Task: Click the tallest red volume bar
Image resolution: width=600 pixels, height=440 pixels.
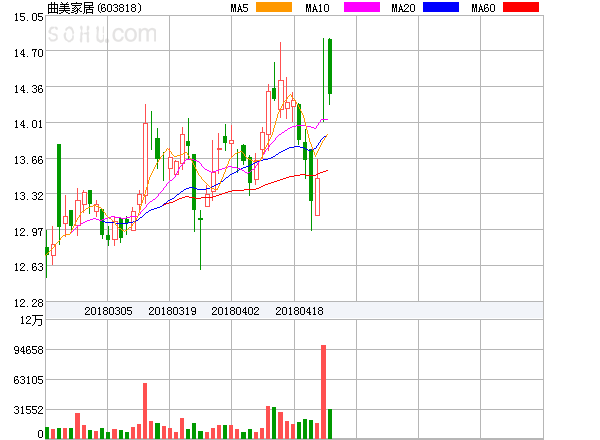Action: click(x=323, y=392)
